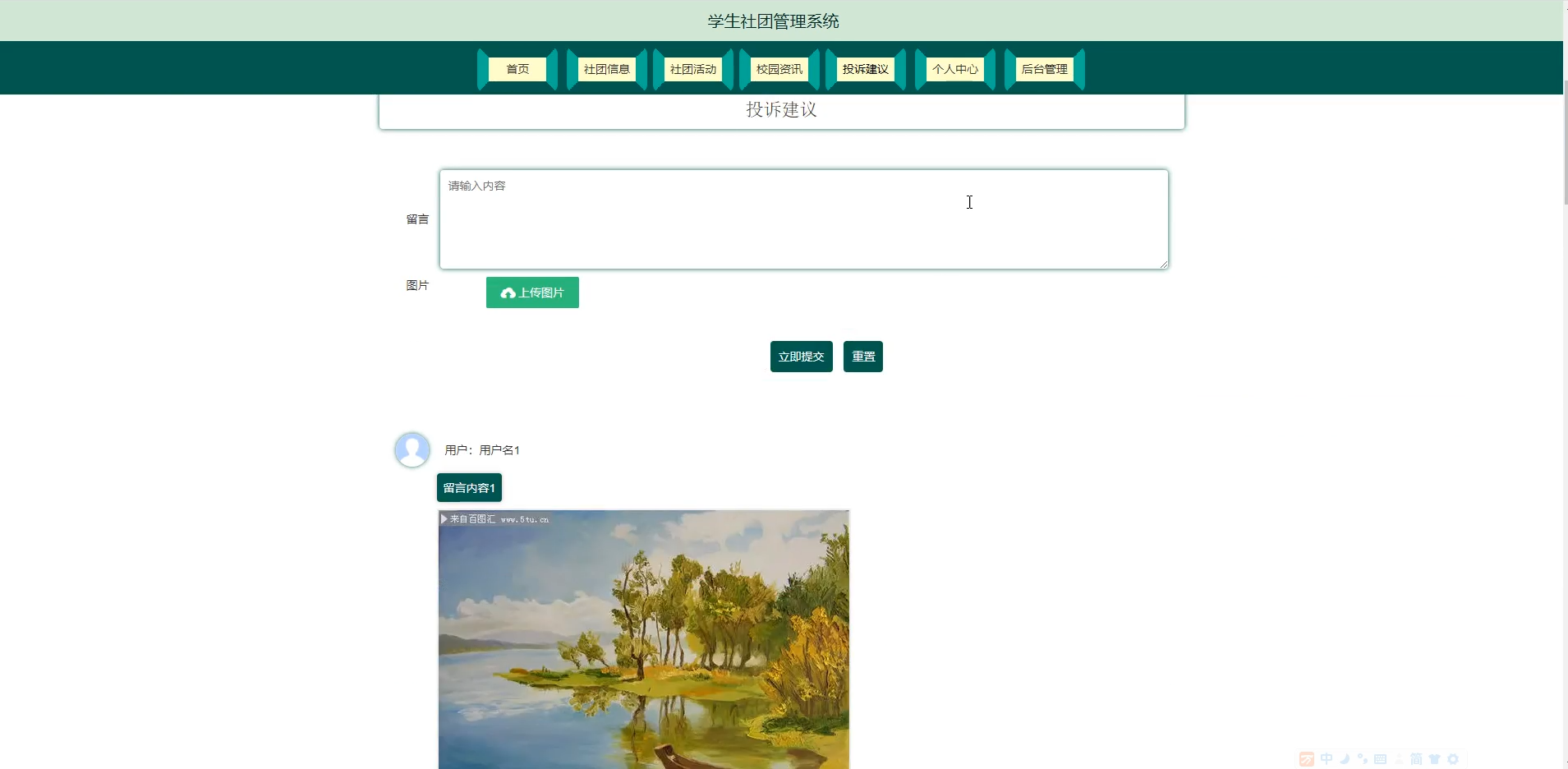Click the avatar of 用户名1

pyautogui.click(x=412, y=449)
